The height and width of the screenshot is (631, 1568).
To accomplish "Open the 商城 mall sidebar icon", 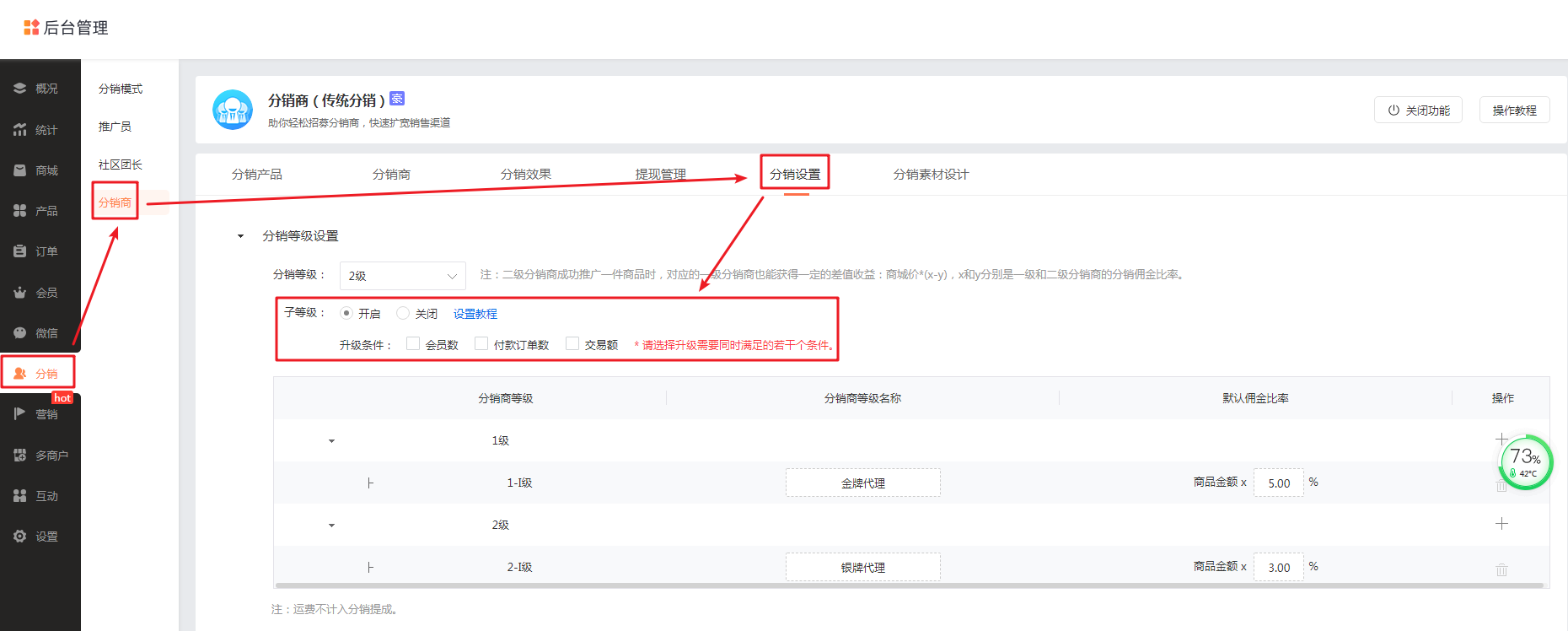I will [20, 170].
